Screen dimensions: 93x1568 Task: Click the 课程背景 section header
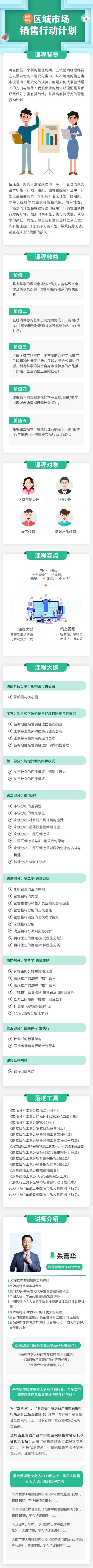click(46, 55)
